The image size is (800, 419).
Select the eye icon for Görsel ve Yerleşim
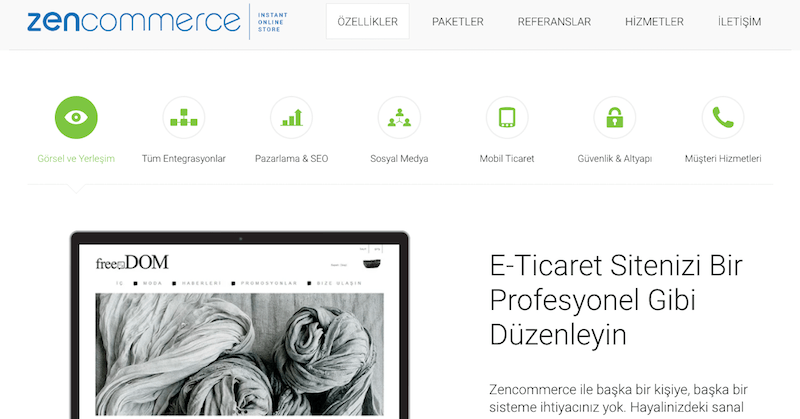76,117
